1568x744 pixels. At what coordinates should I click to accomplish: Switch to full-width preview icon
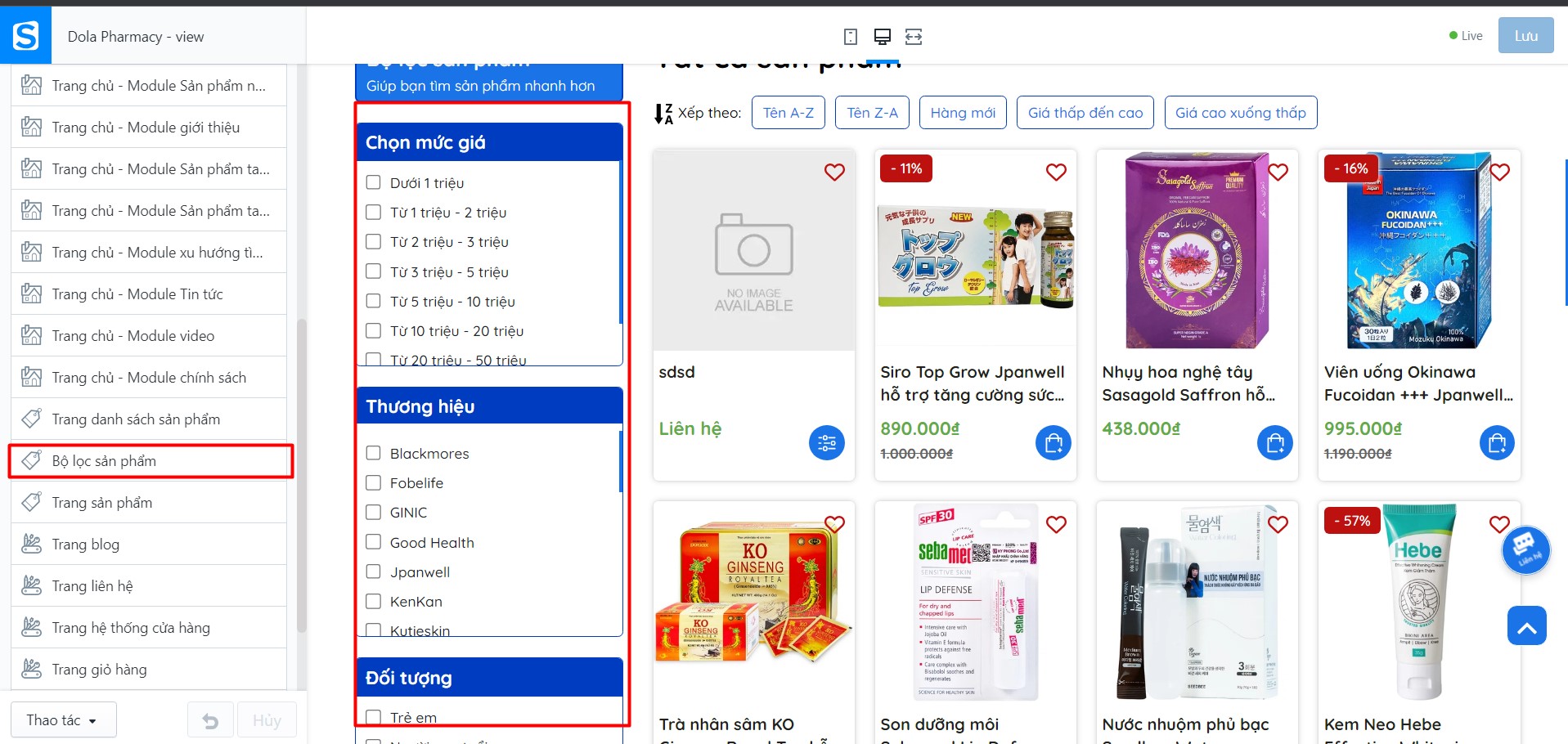point(914,36)
